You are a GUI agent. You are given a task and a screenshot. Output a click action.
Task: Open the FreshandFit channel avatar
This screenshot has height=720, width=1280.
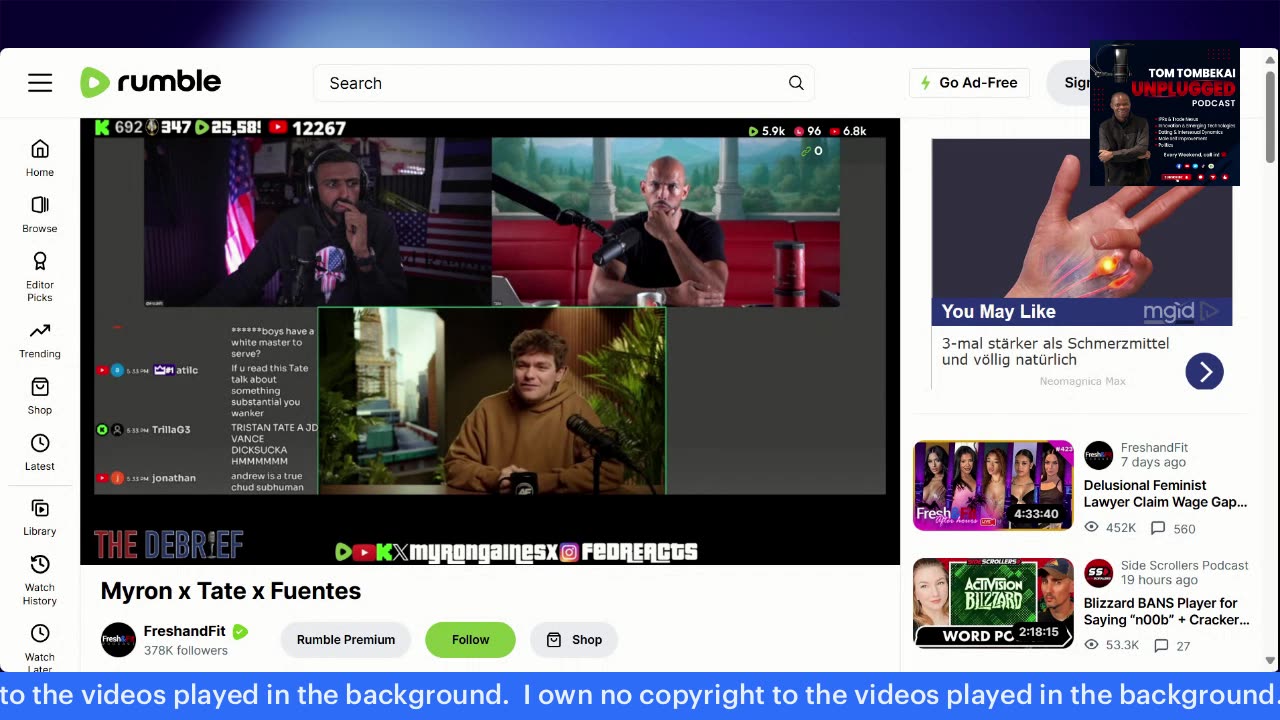pyautogui.click(x=118, y=640)
